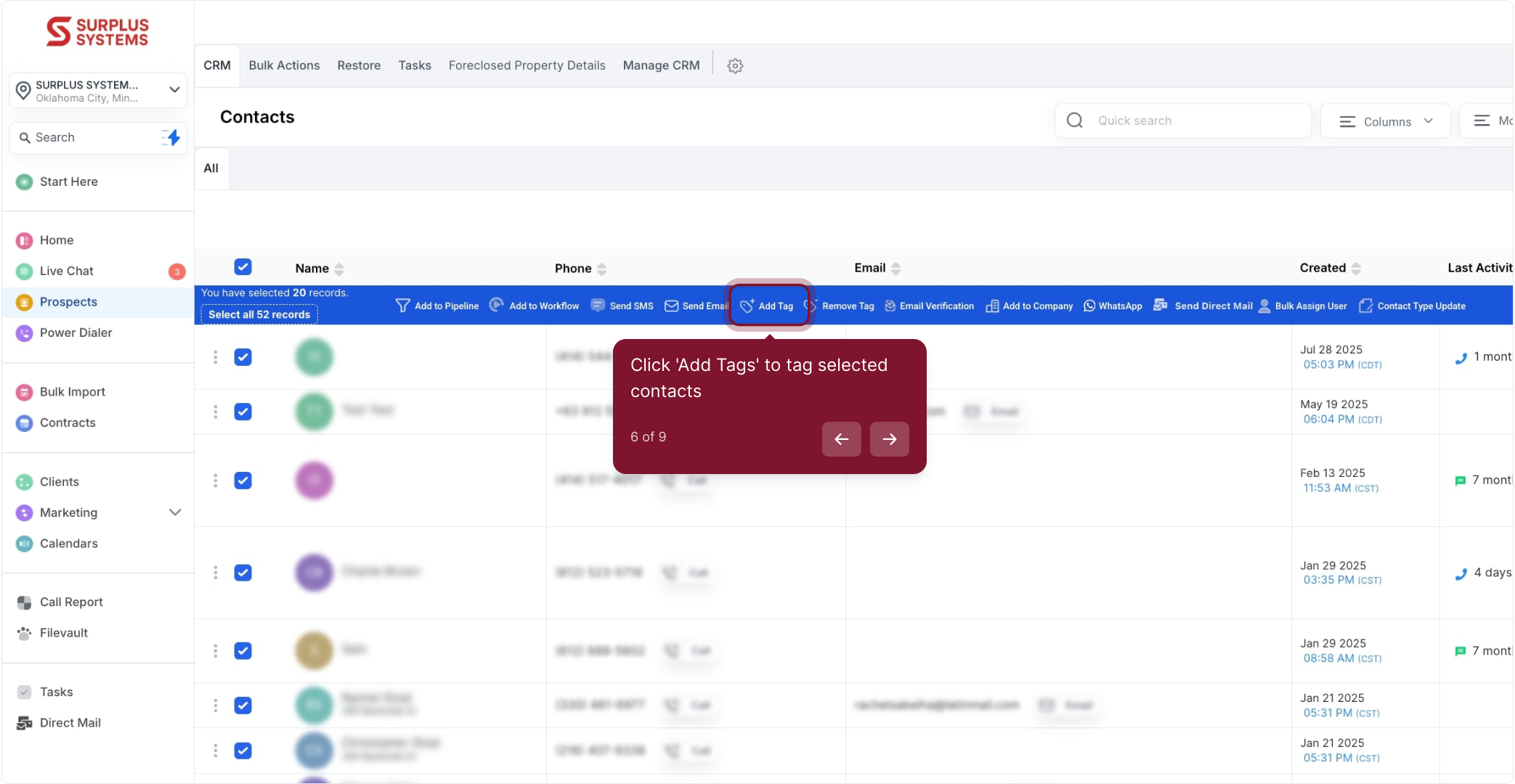This screenshot has width=1515, height=784.
Task: Click the lightning quick-action icon beside Search
Action: [x=171, y=137]
